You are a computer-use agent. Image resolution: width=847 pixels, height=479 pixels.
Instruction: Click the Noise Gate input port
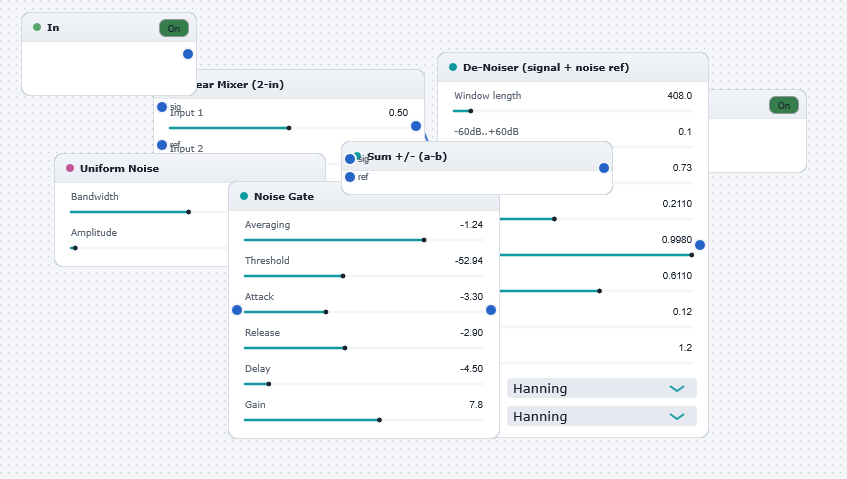tap(237, 310)
